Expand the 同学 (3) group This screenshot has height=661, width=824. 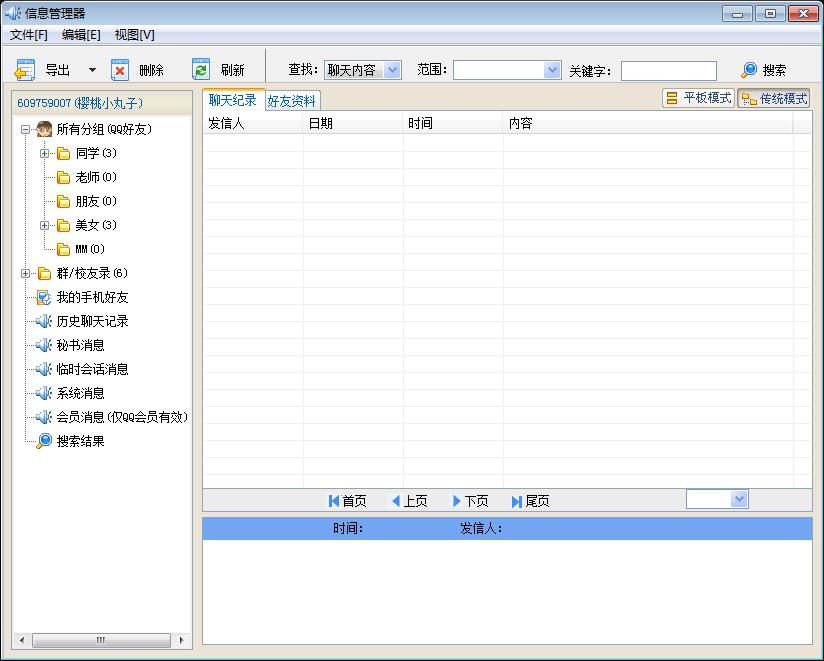point(45,153)
